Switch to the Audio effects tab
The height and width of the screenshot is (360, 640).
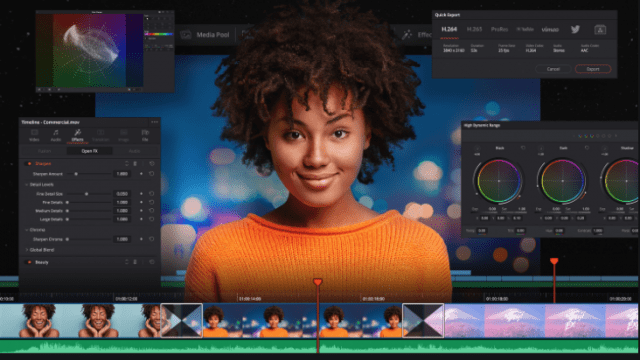click(x=135, y=151)
